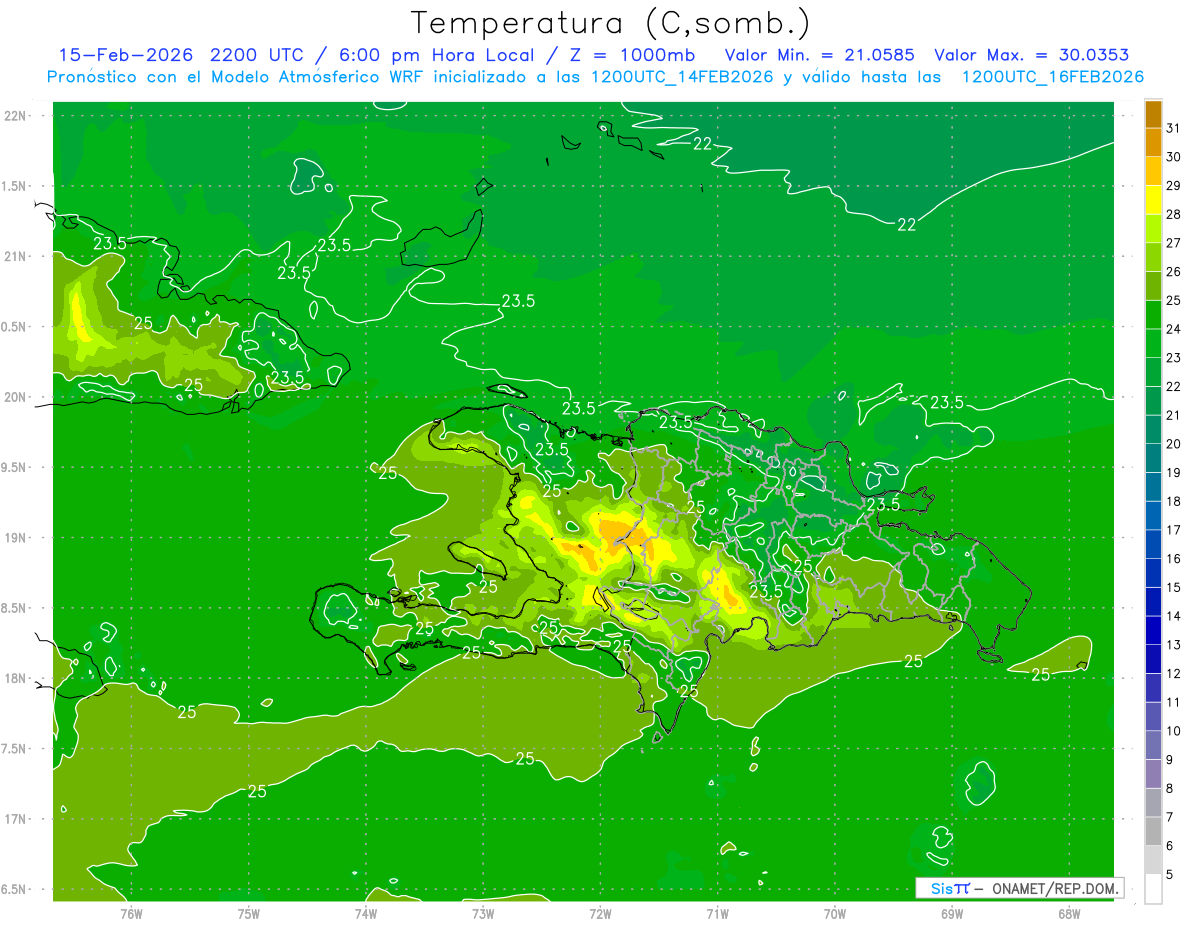Click the "Valor Max. = 30.0353" text
The width and height of the screenshot is (1200, 927).
[x=1032, y=55]
